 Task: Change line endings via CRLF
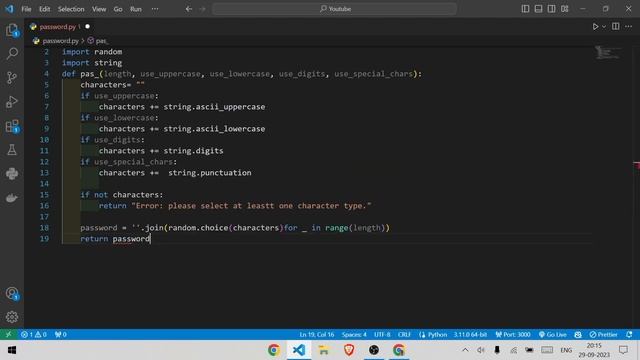click(404, 334)
